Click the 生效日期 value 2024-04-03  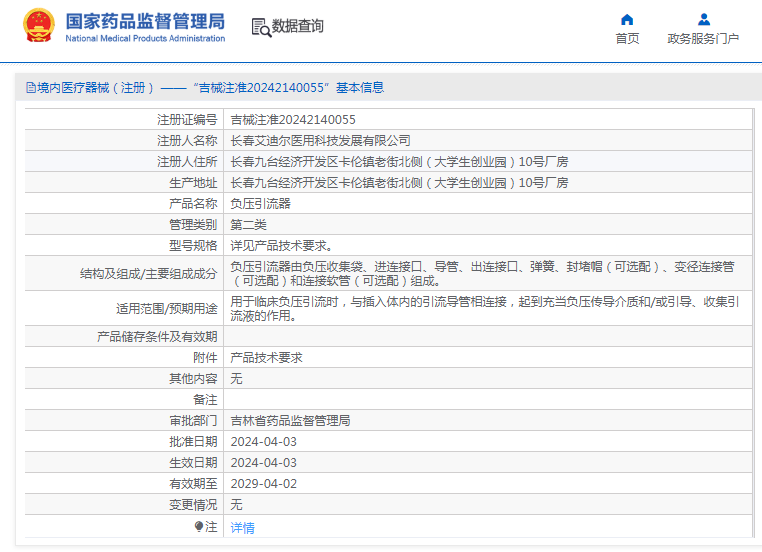pos(263,463)
